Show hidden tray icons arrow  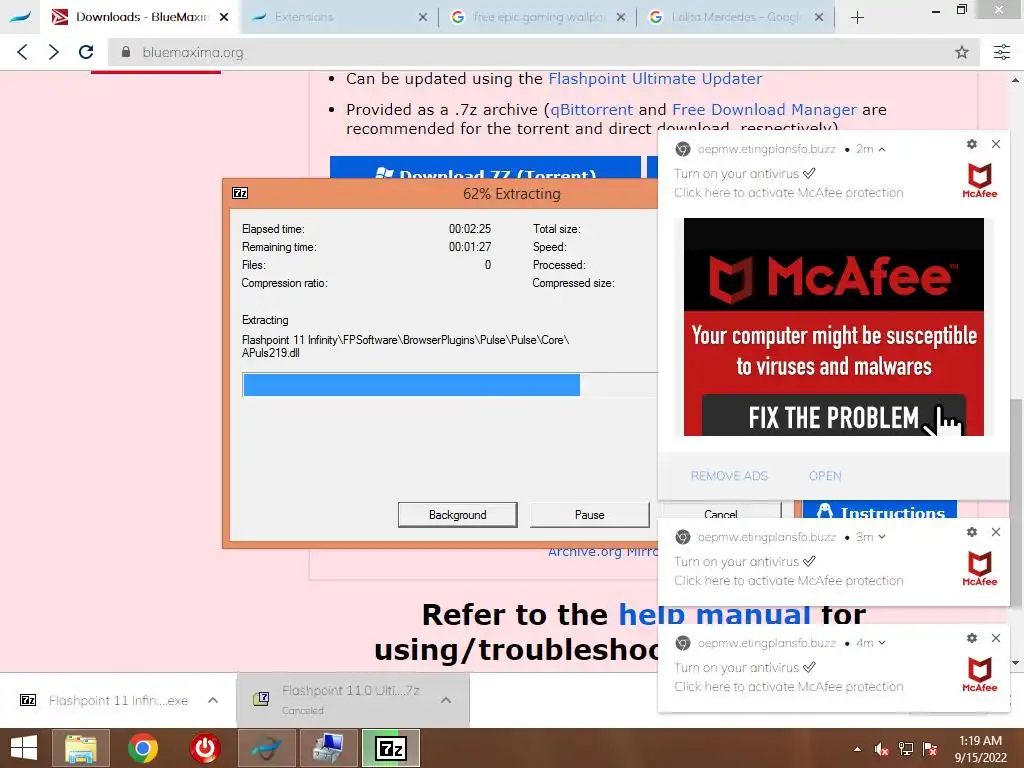click(x=857, y=749)
